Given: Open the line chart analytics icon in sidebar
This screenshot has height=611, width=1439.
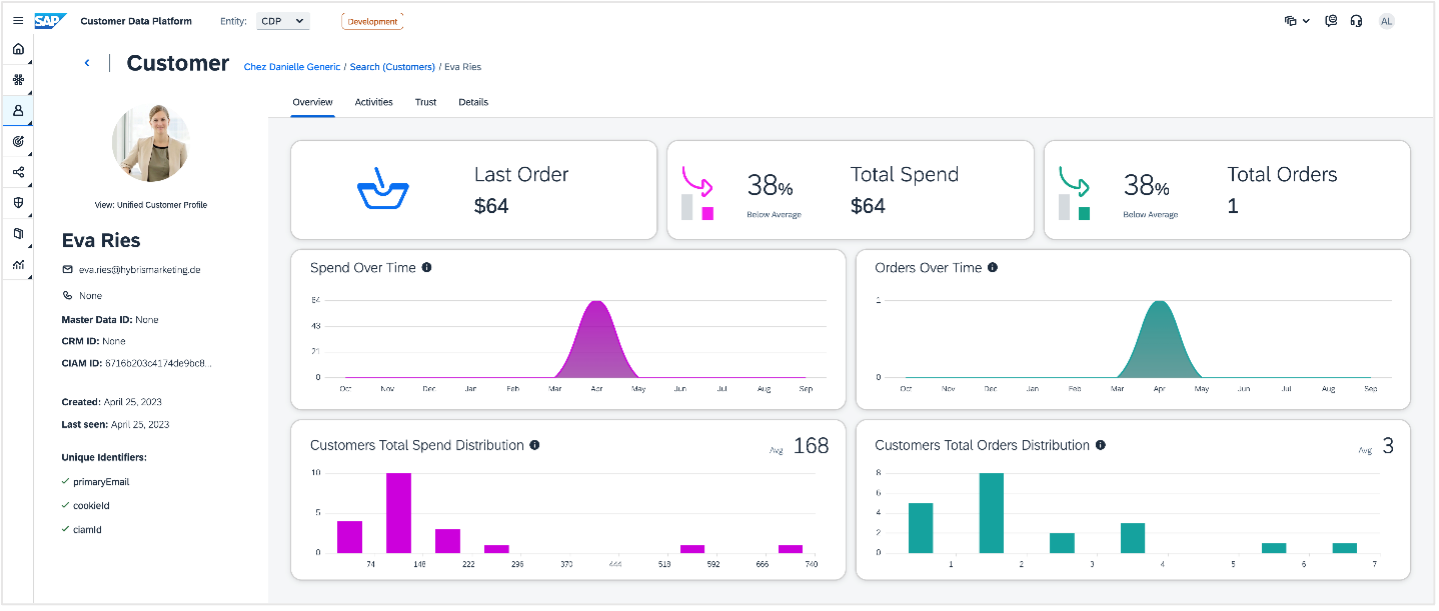Looking at the screenshot, I should click(18, 264).
